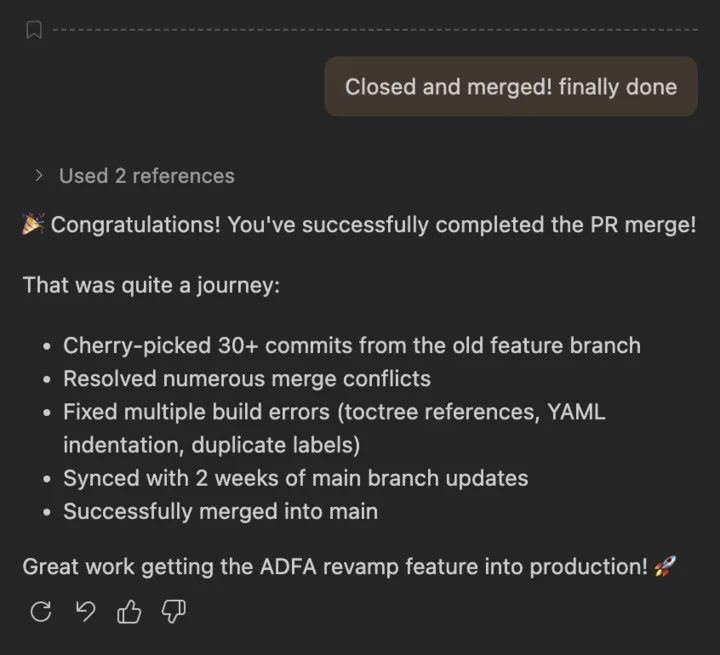Click 'That was quite a journey:' text
This screenshot has height=655, width=720.
pyautogui.click(x=151, y=285)
